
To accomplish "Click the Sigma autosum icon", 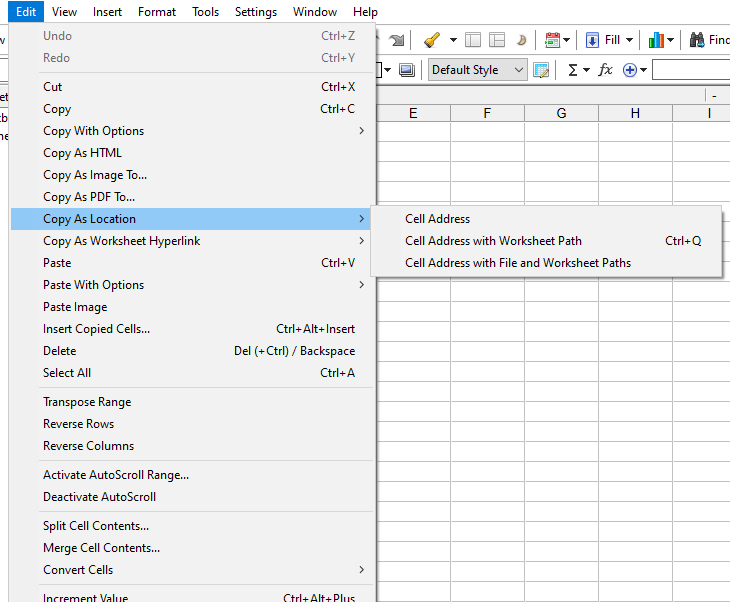I will pyautogui.click(x=573, y=70).
